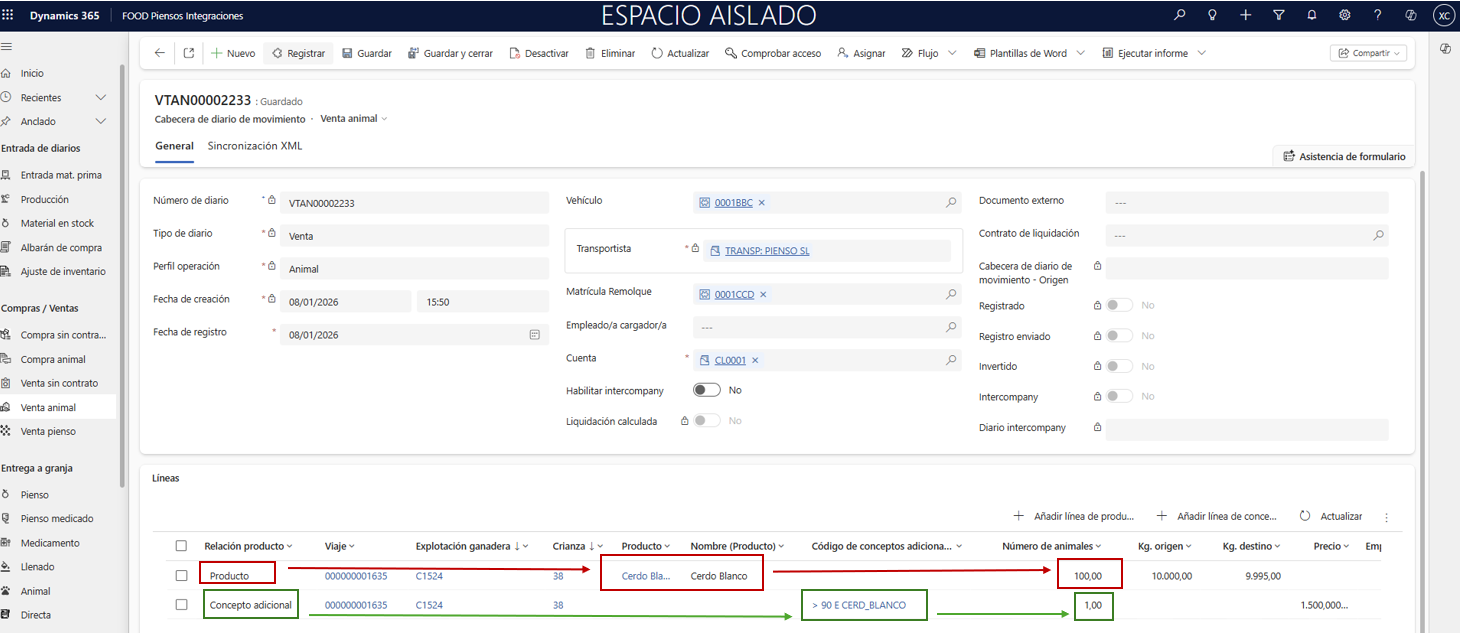Expand Plantillas de Word dropdown
The width and height of the screenshot is (1465, 635).
tap(1081, 53)
